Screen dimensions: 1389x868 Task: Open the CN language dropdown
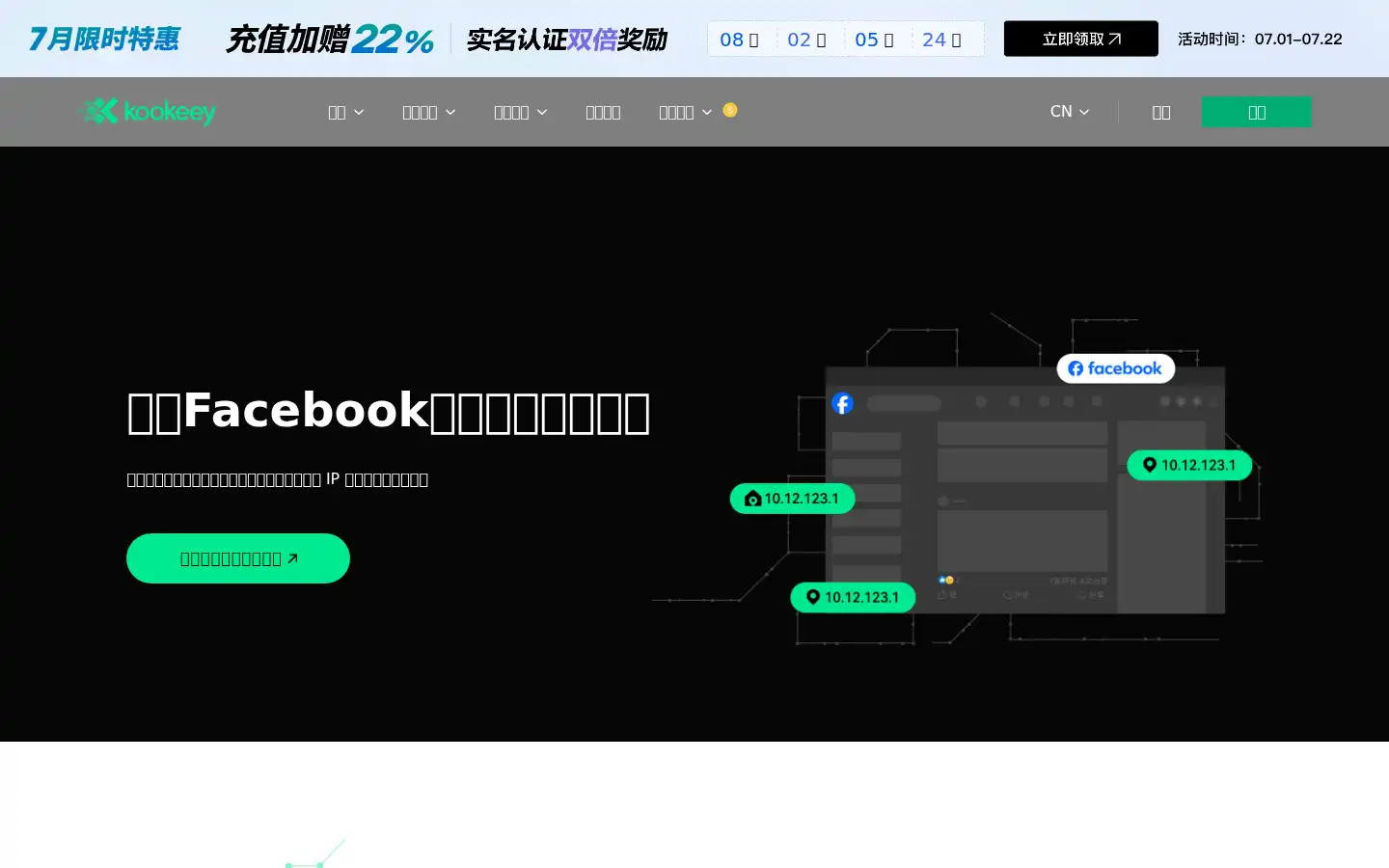click(x=1069, y=112)
